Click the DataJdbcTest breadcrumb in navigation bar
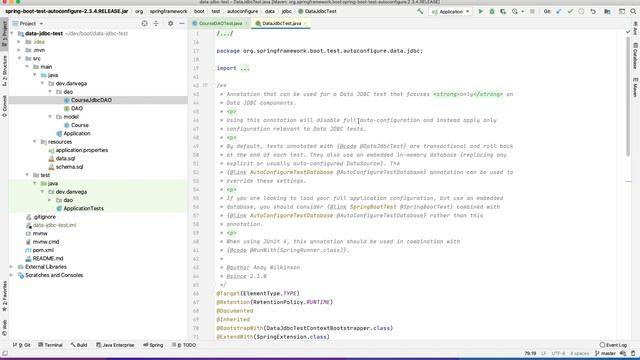Image resolution: width=640 pixels, height=360 pixels. point(317,11)
